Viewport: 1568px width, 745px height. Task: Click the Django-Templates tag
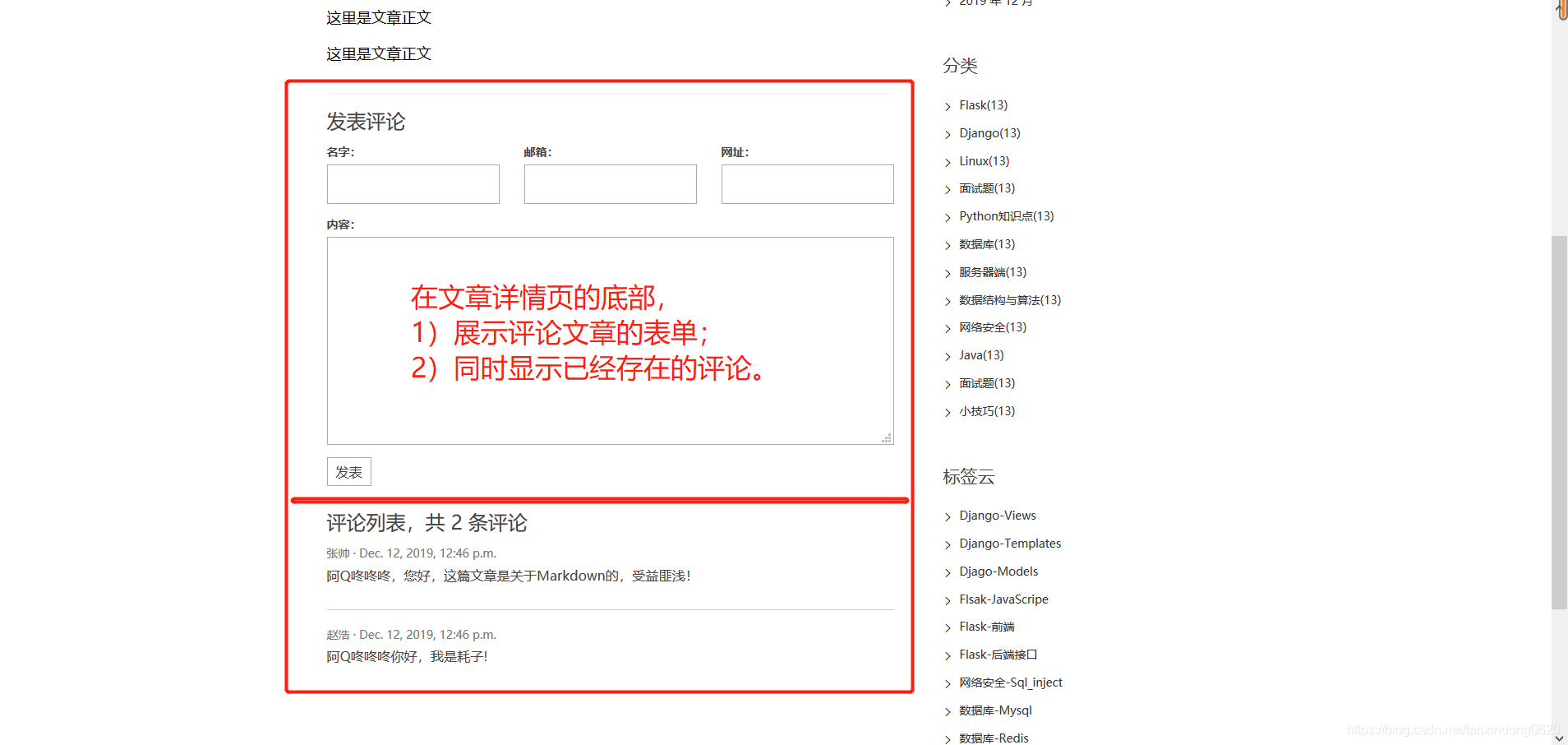pos(1010,543)
